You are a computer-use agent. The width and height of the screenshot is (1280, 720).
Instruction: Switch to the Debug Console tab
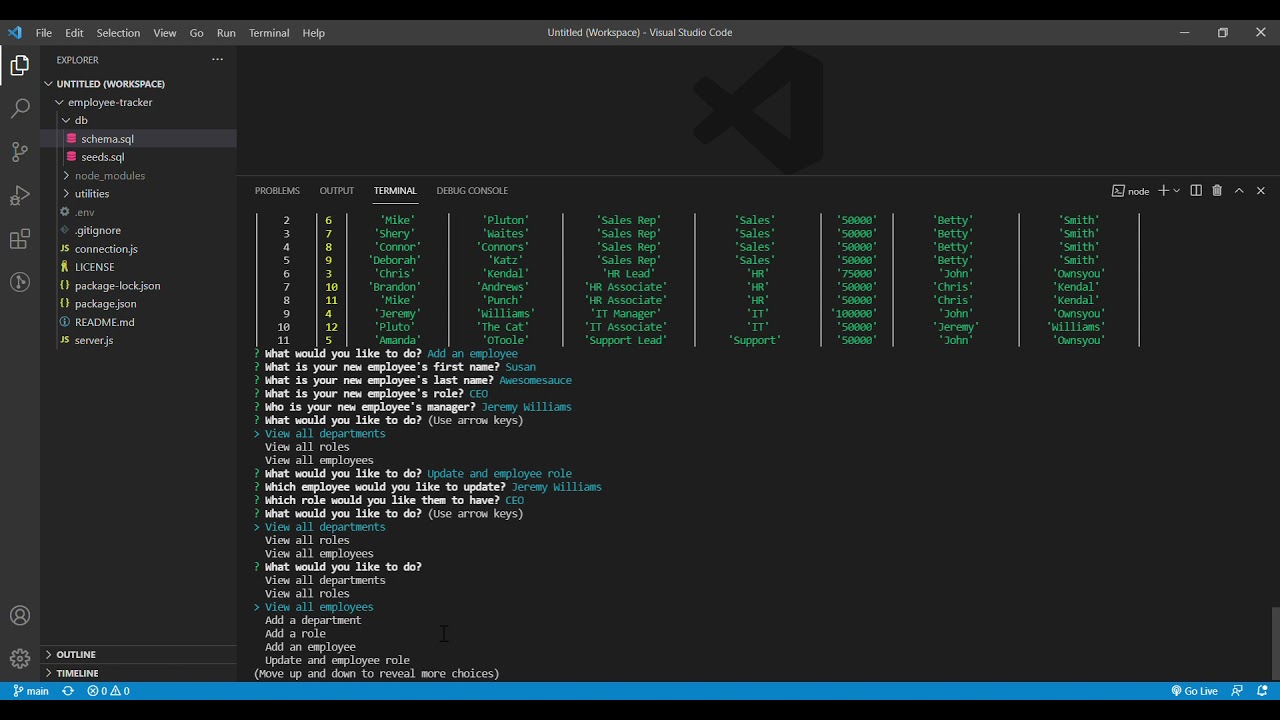pos(472,191)
